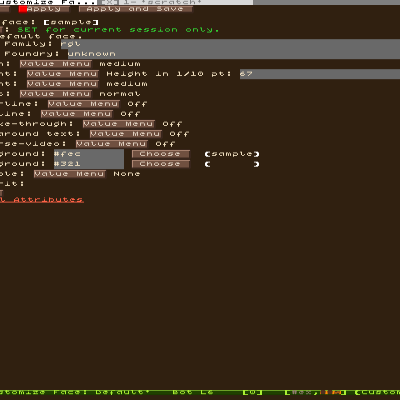Click 'Default*' buffer name in the mode line
400x400 pixels.
point(122,392)
